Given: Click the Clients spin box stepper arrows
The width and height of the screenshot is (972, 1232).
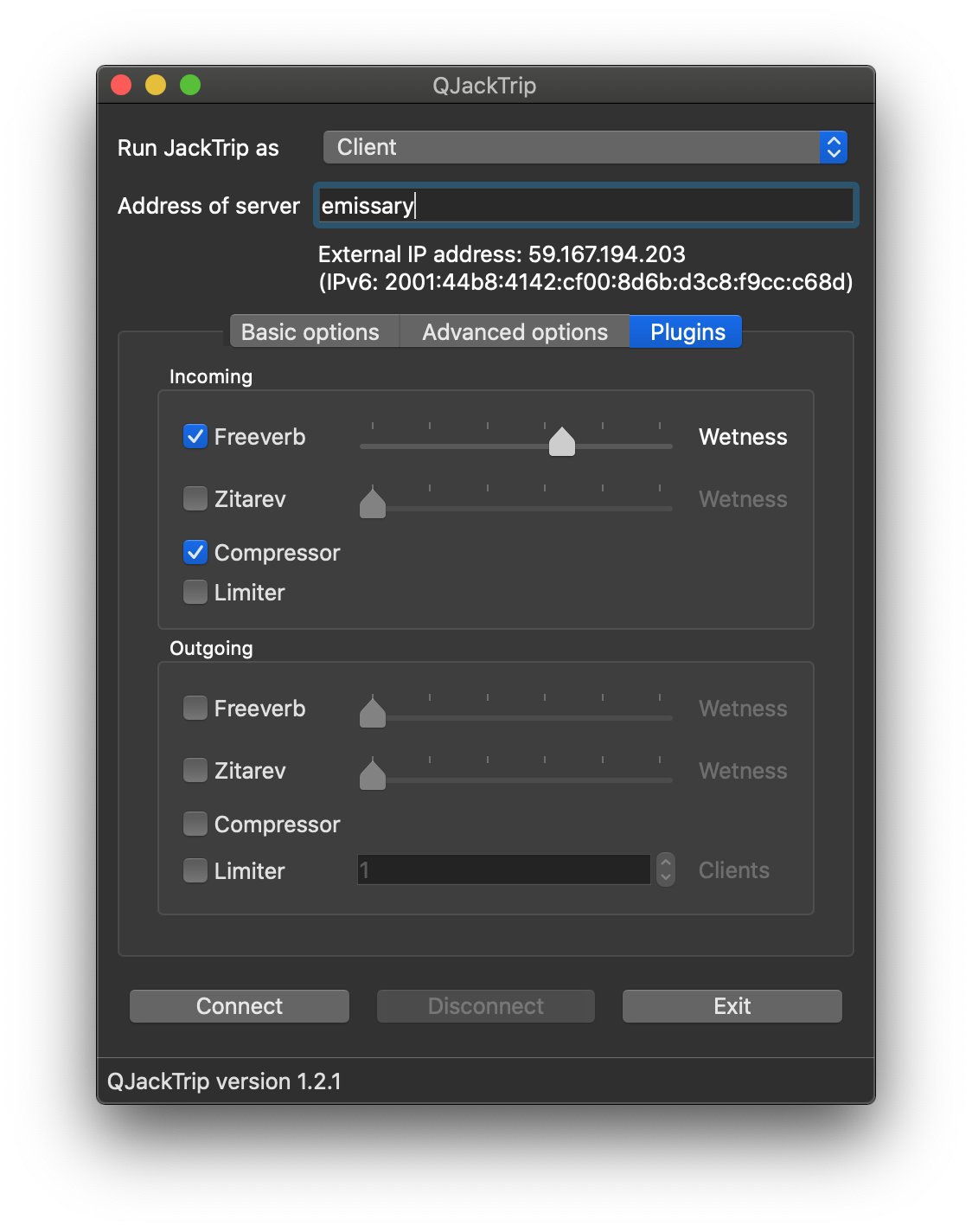Looking at the screenshot, I should pyautogui.click(x=665, y=869).
